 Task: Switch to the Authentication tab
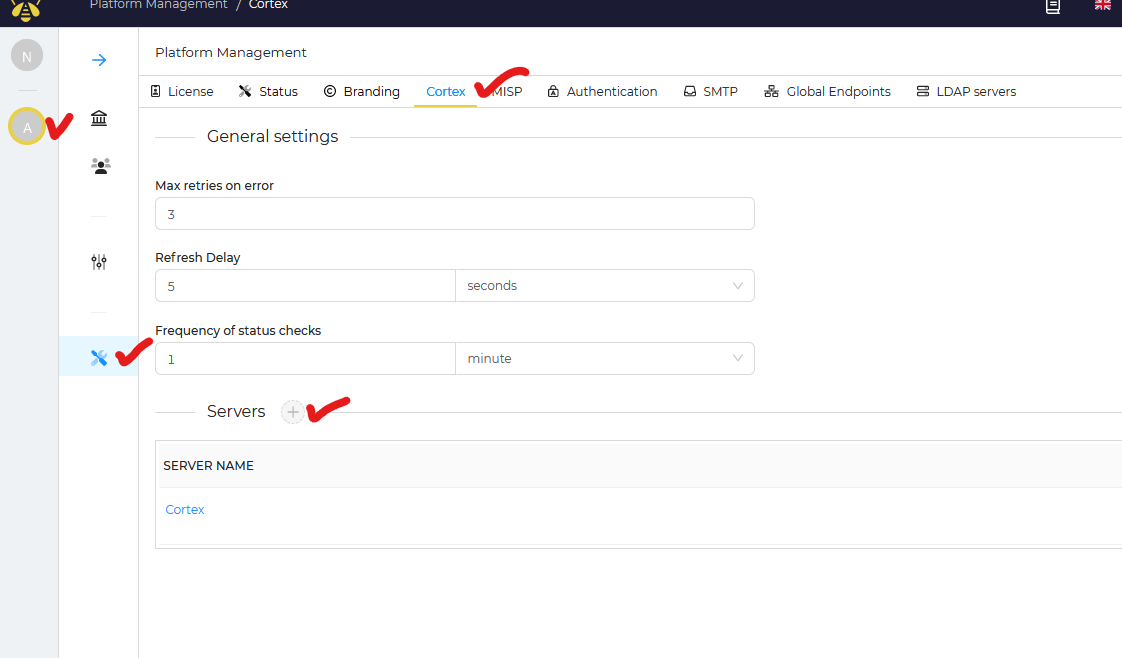(x=602, y=92)
